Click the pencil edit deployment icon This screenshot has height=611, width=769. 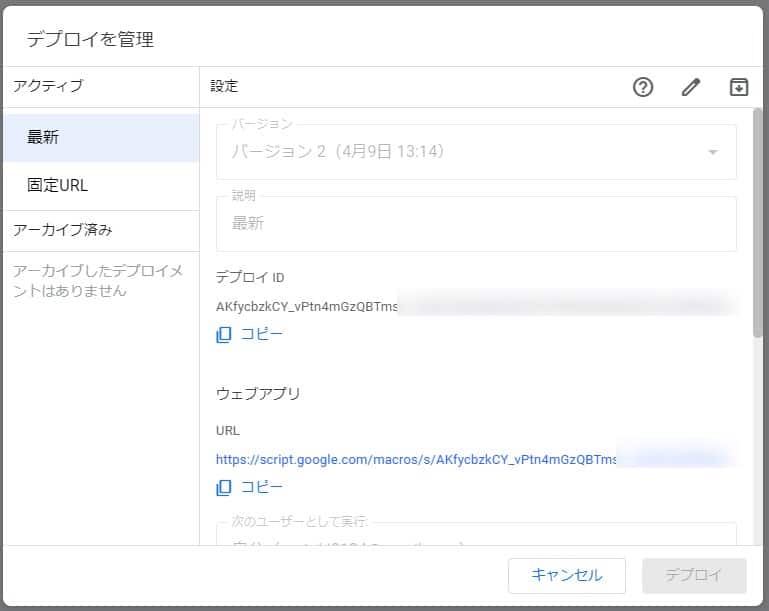pos(691,87)
